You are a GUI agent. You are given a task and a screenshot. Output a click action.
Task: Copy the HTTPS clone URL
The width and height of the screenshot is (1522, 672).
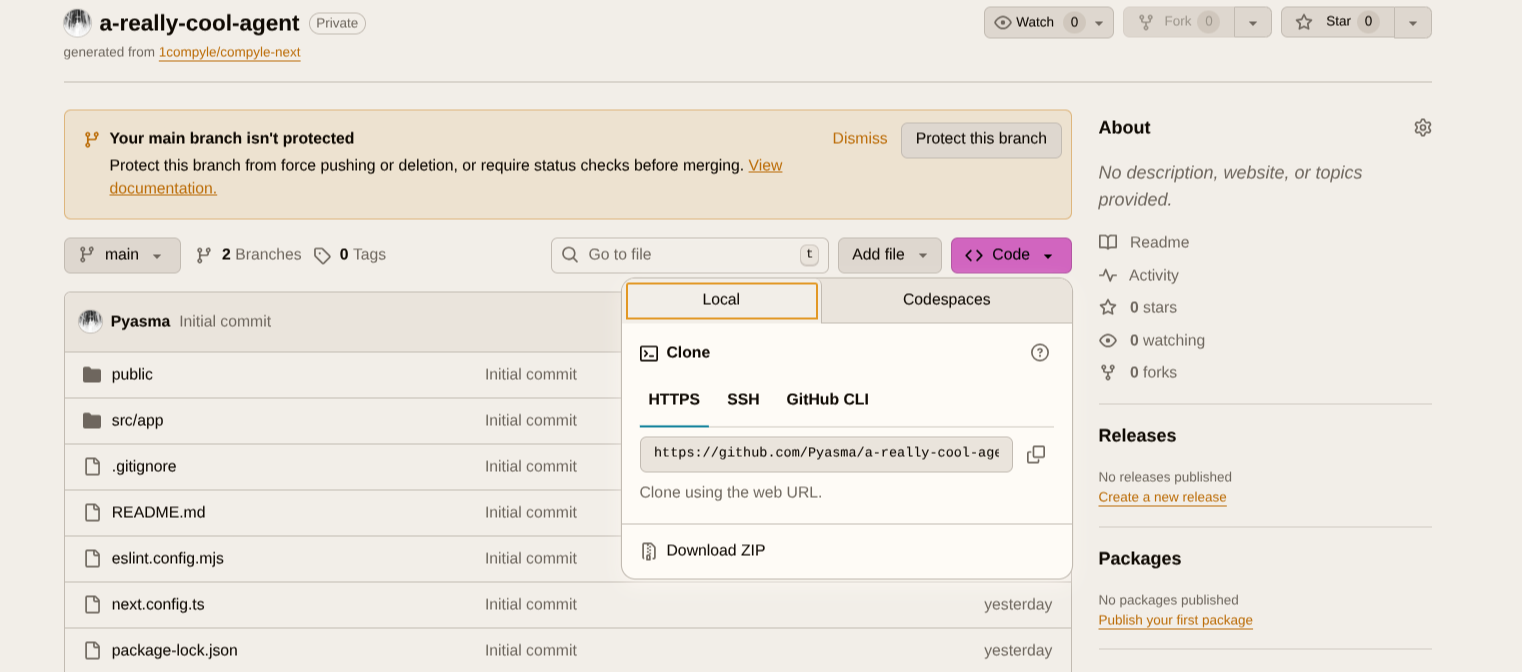pos(1036,454)
